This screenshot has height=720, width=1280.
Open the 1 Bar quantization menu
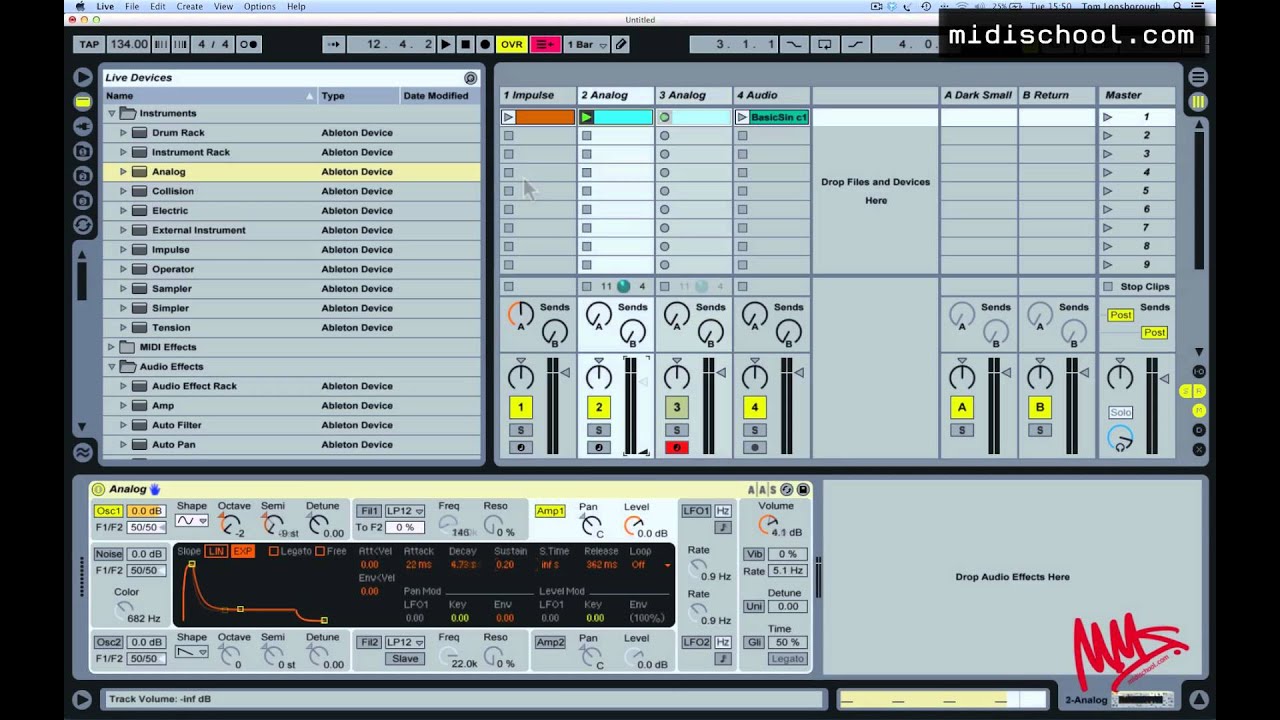click(586, 44)
